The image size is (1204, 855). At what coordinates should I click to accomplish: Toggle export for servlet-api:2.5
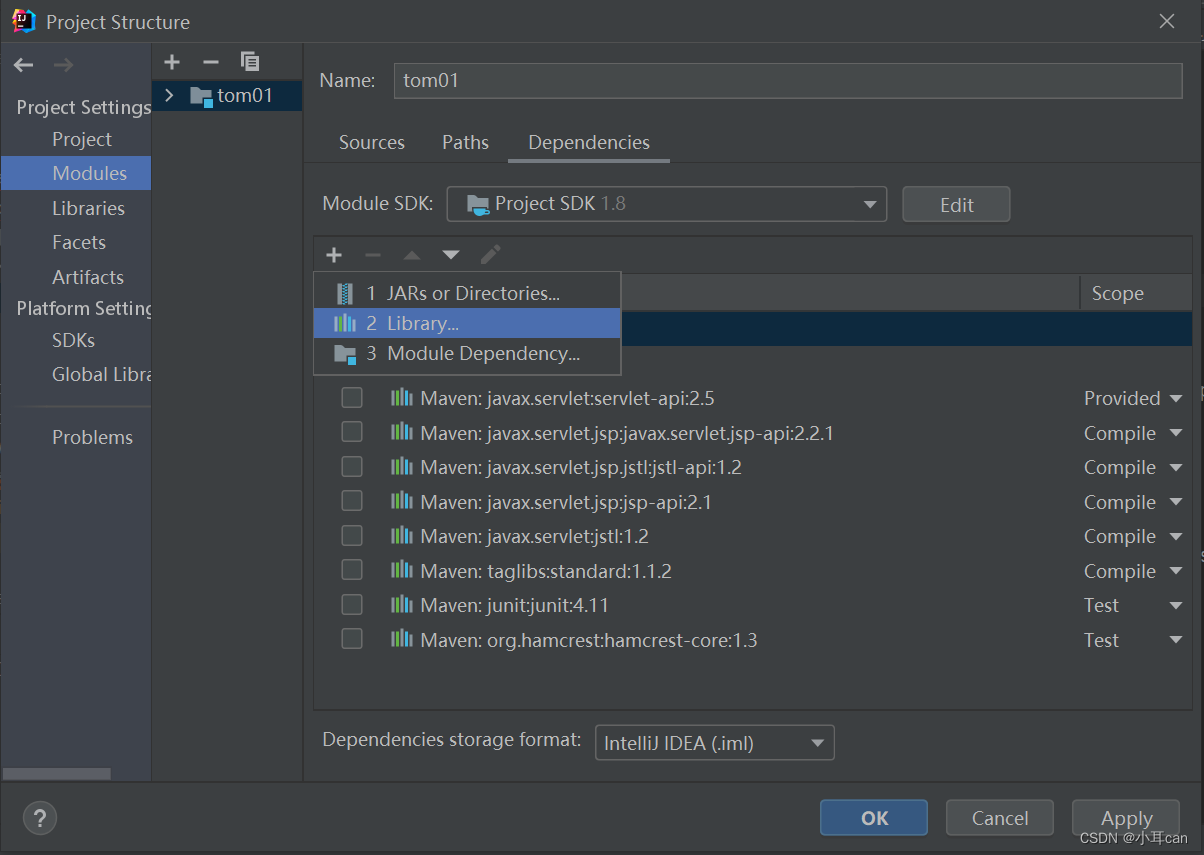tap(352, 398)
